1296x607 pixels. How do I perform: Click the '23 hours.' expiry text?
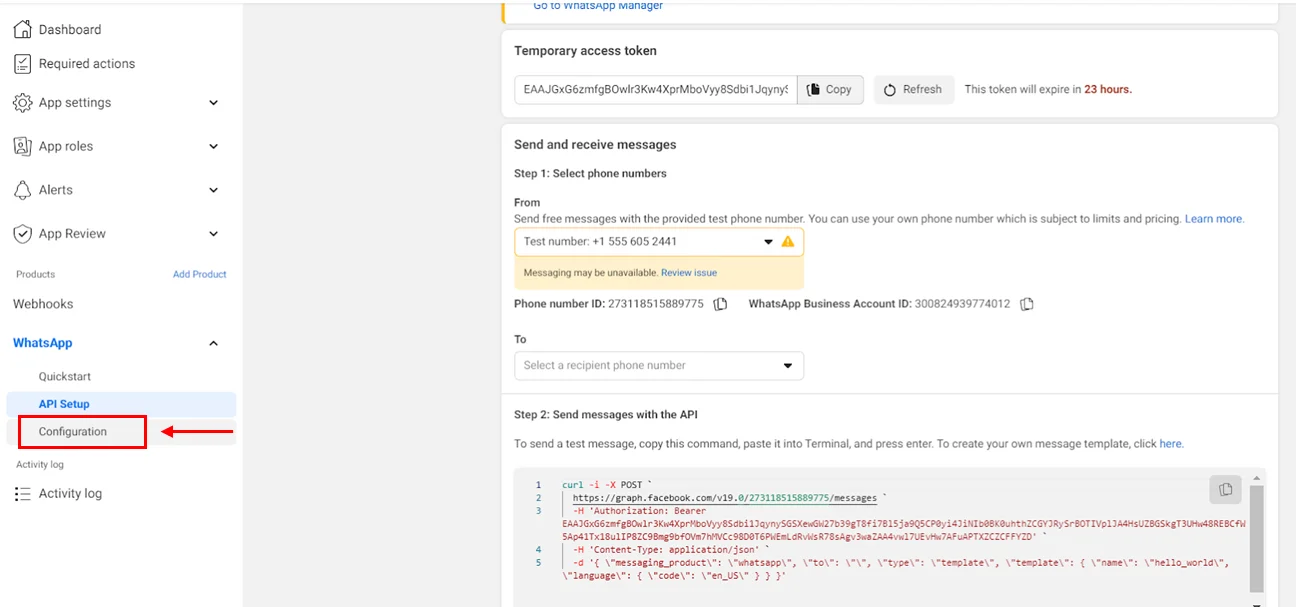(1108, 89)
